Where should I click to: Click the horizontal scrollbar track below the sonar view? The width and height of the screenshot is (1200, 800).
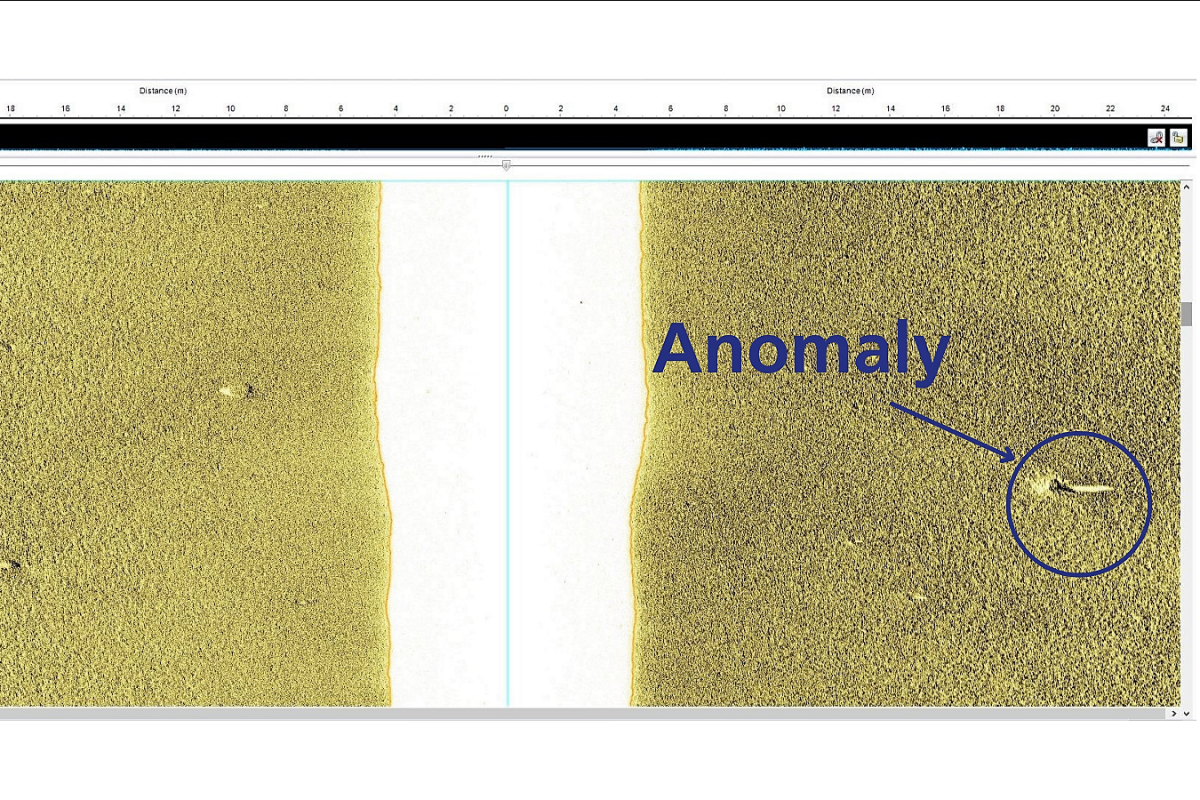600,713
